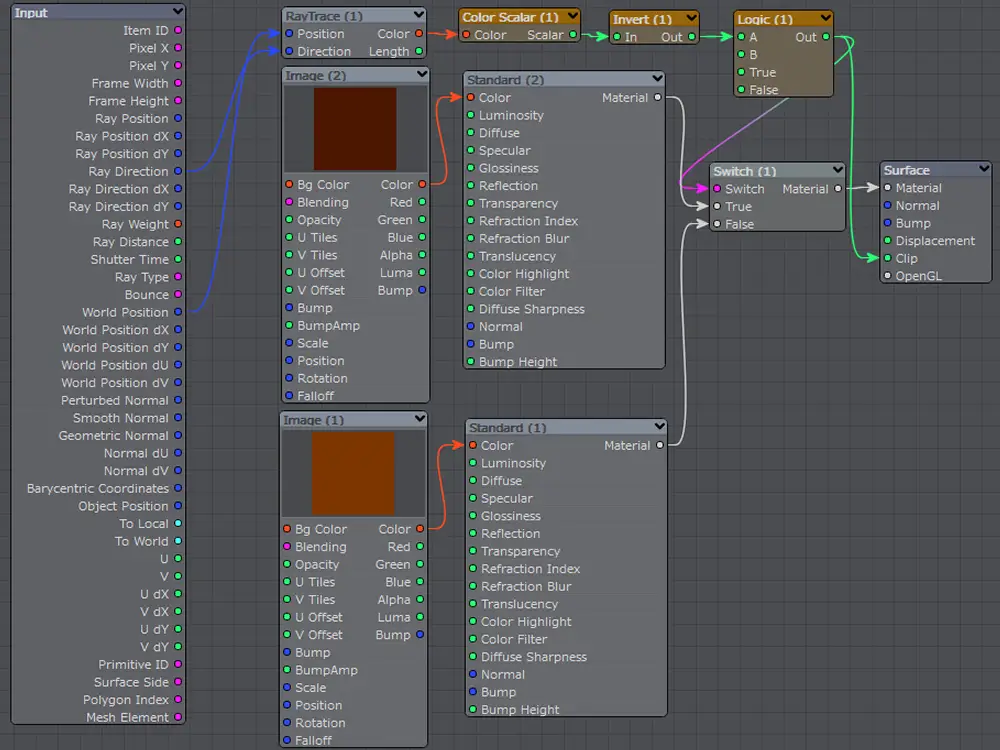Click the World Position socket in Input node
Image resolution: width=1000 pixels, height=750 pixels.
point(178,312)
